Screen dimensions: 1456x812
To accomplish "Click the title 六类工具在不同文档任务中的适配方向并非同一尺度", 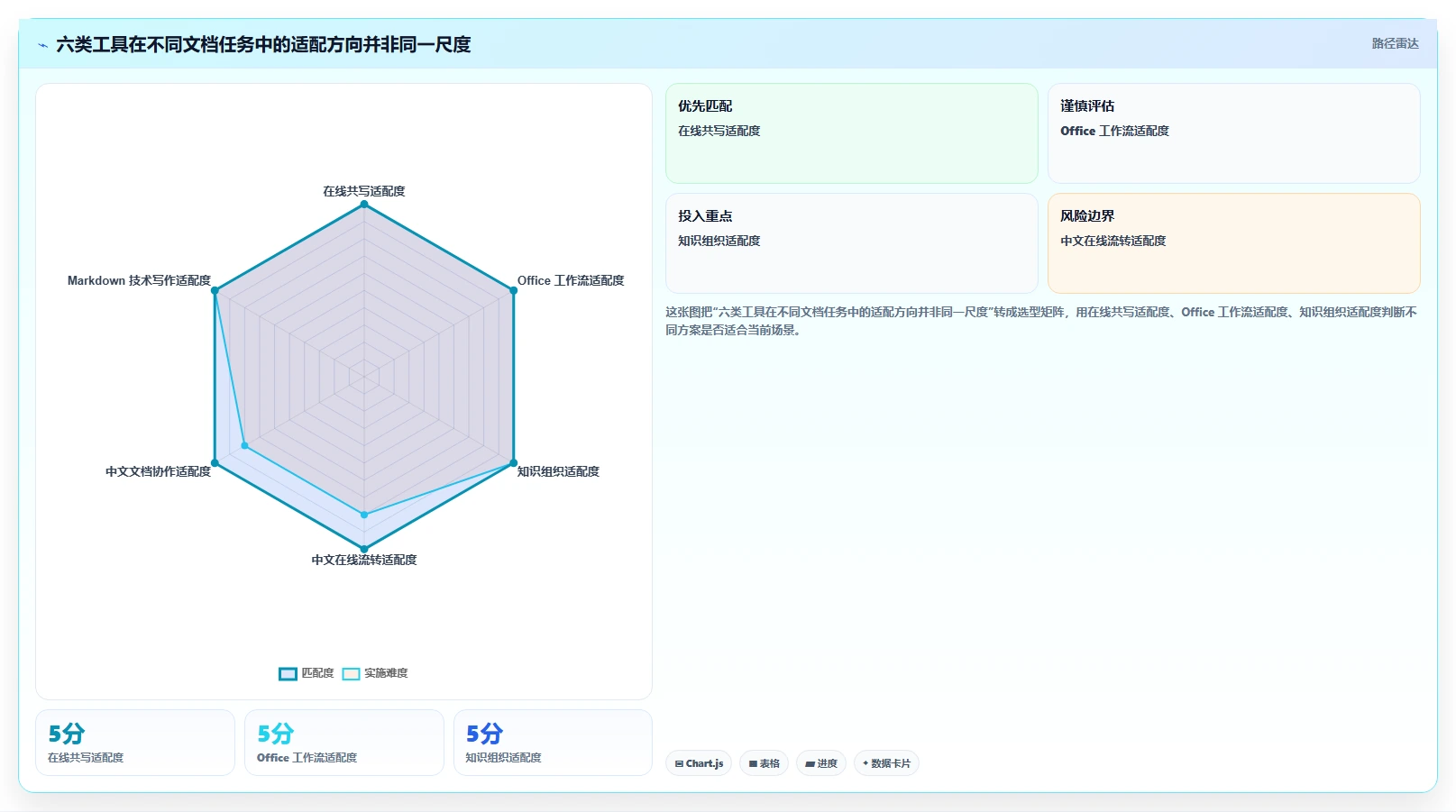I will click(263, 44).
